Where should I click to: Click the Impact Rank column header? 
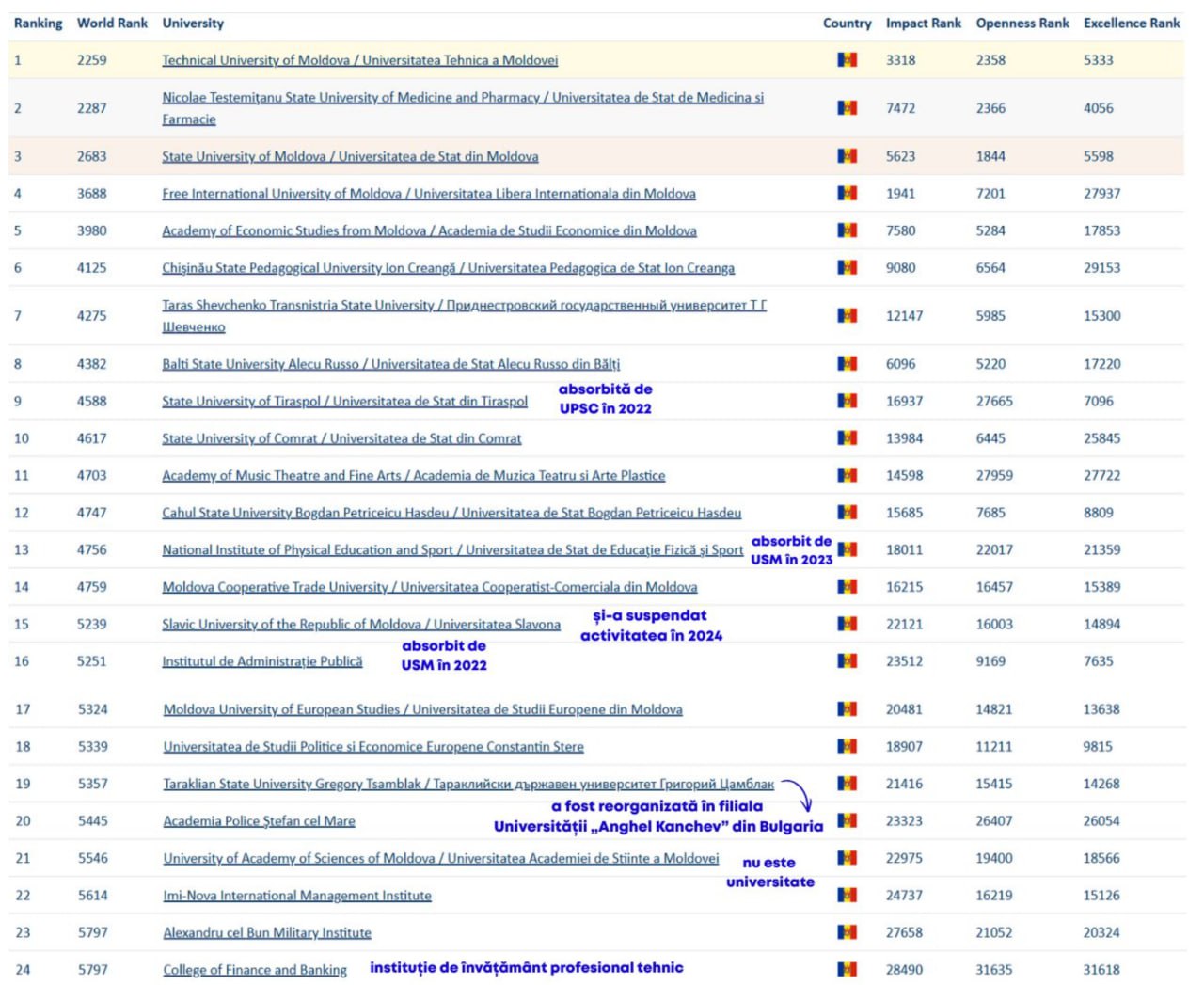[924, 24]
